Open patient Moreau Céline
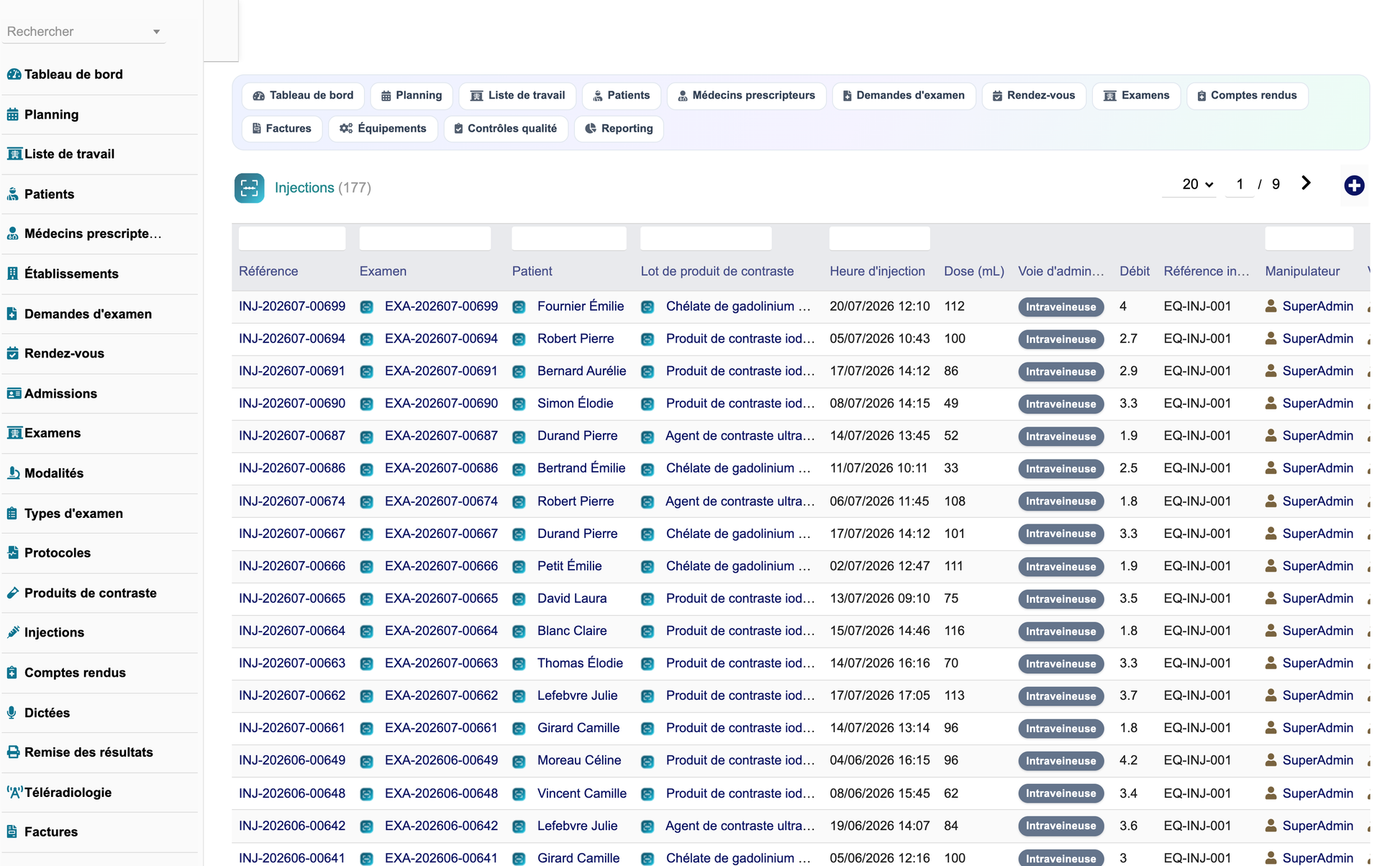The height and width of the screenshot is (866, 1400). pyautogui.click(x=579, y=760)
